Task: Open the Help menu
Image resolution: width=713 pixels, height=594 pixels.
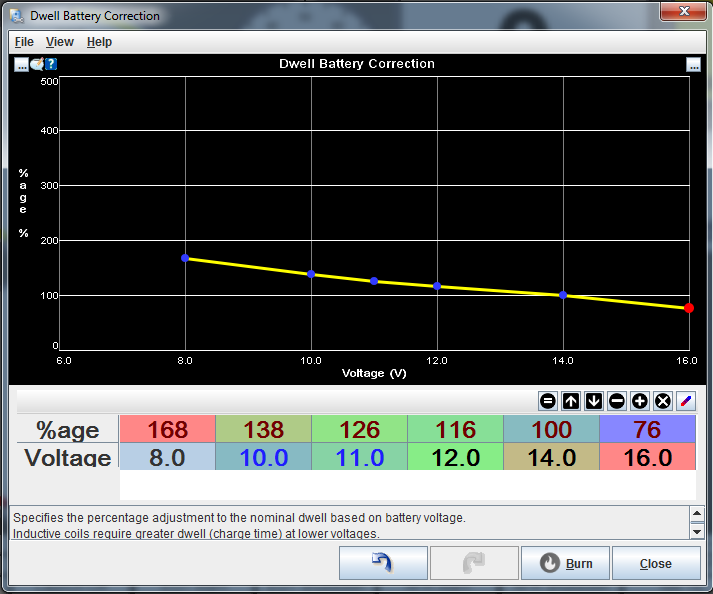Action: coord(99,42)
